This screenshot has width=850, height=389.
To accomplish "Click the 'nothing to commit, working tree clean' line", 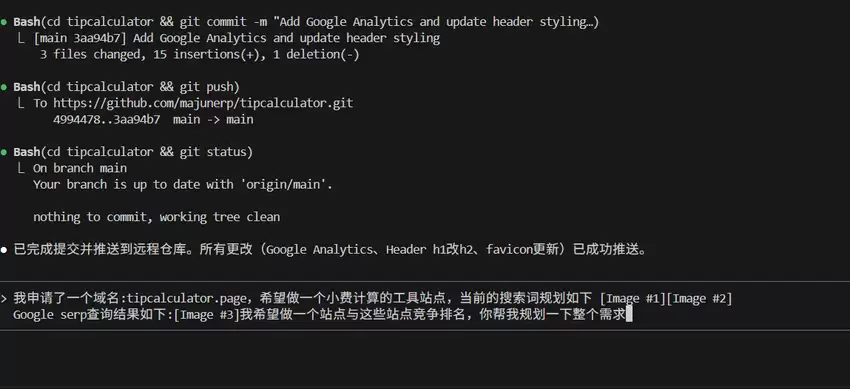I will (157, 217).
